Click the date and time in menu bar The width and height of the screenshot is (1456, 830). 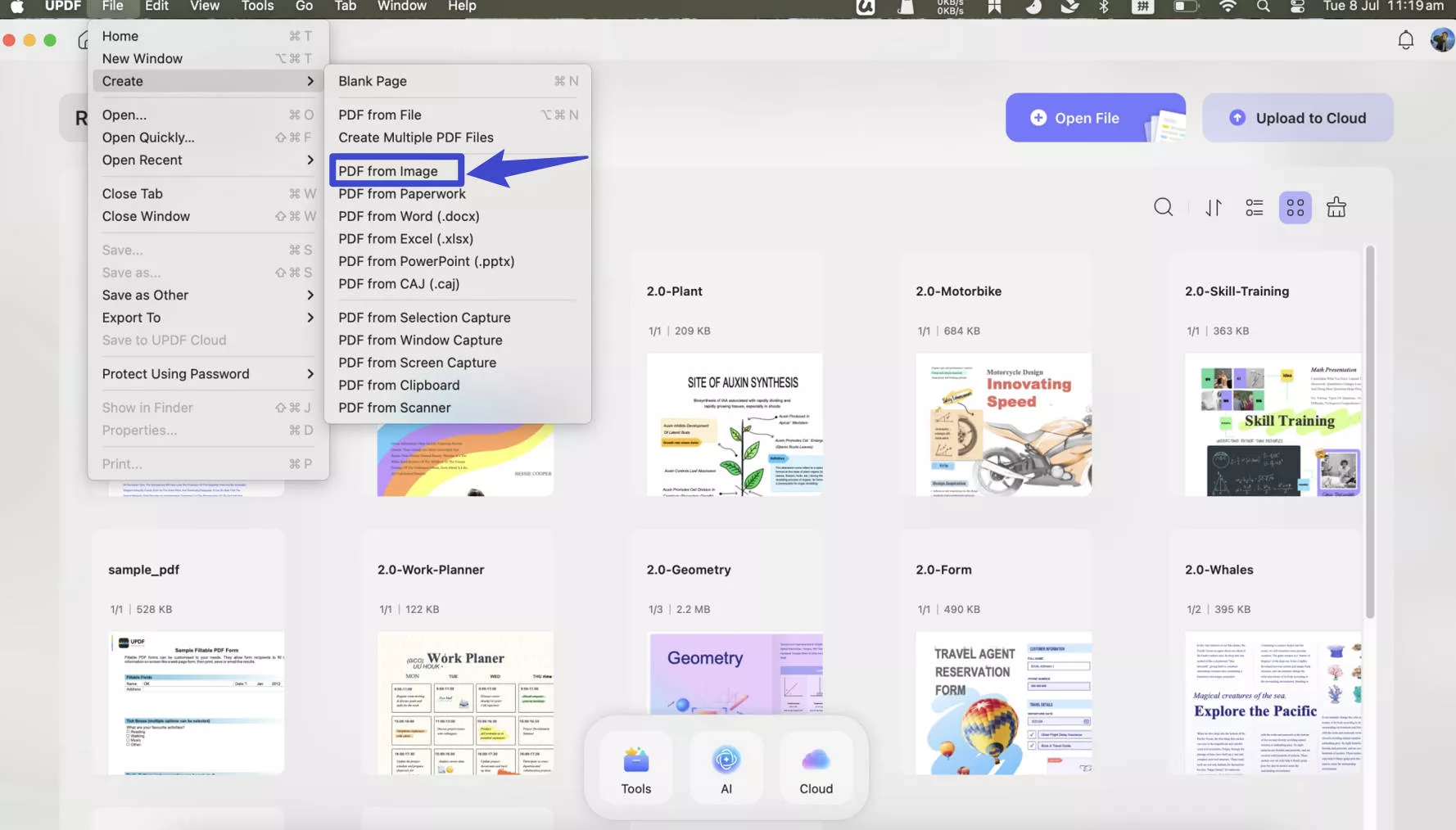point(1383,7)
